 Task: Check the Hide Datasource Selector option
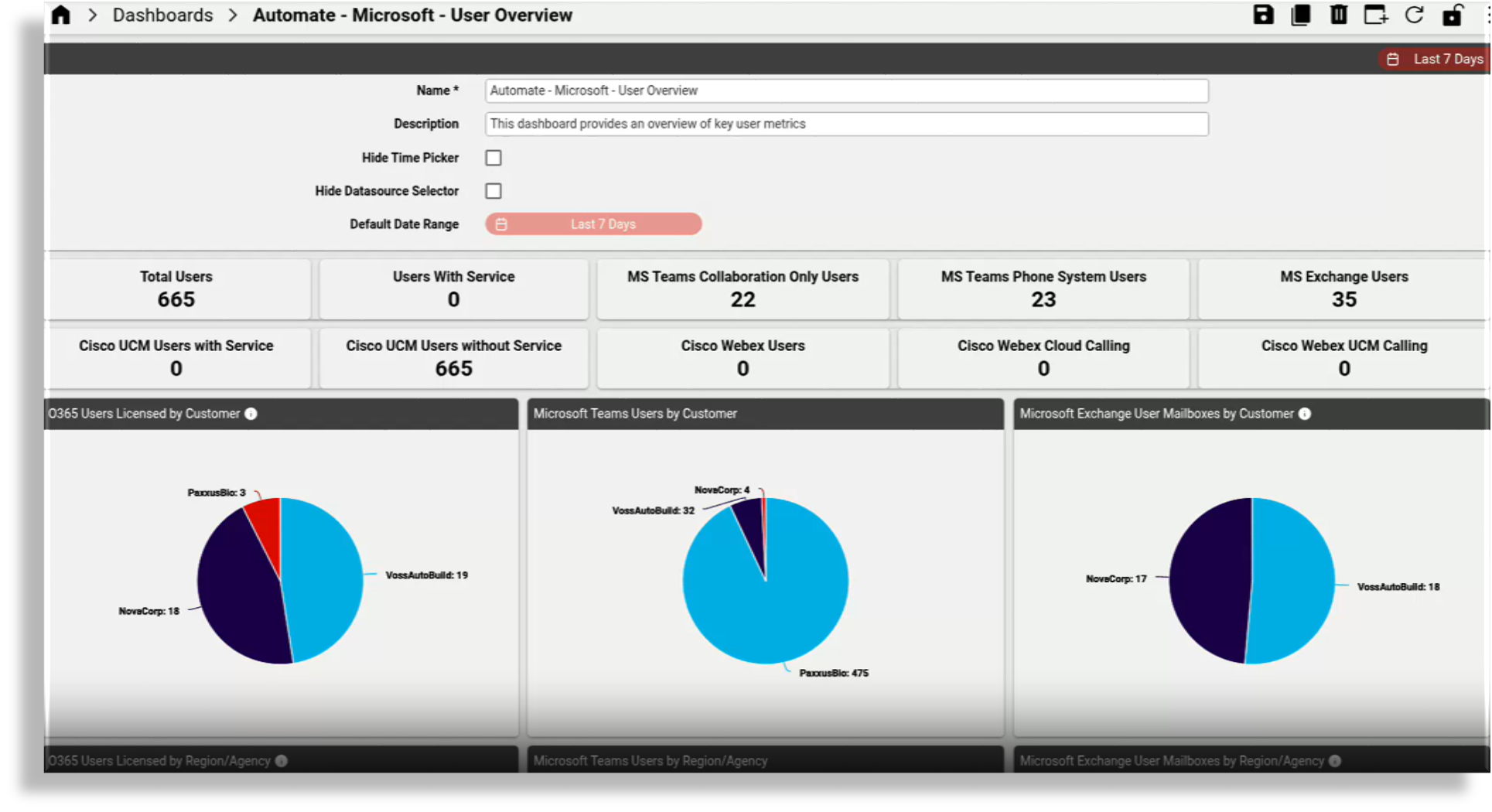pyautogui.click(x=493, y=191)
